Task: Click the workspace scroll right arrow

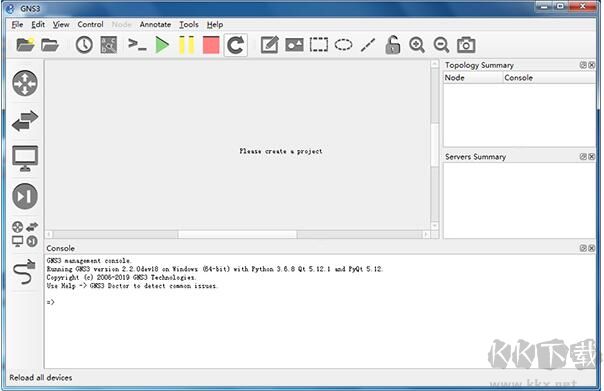Action: [x=426, y=234]
